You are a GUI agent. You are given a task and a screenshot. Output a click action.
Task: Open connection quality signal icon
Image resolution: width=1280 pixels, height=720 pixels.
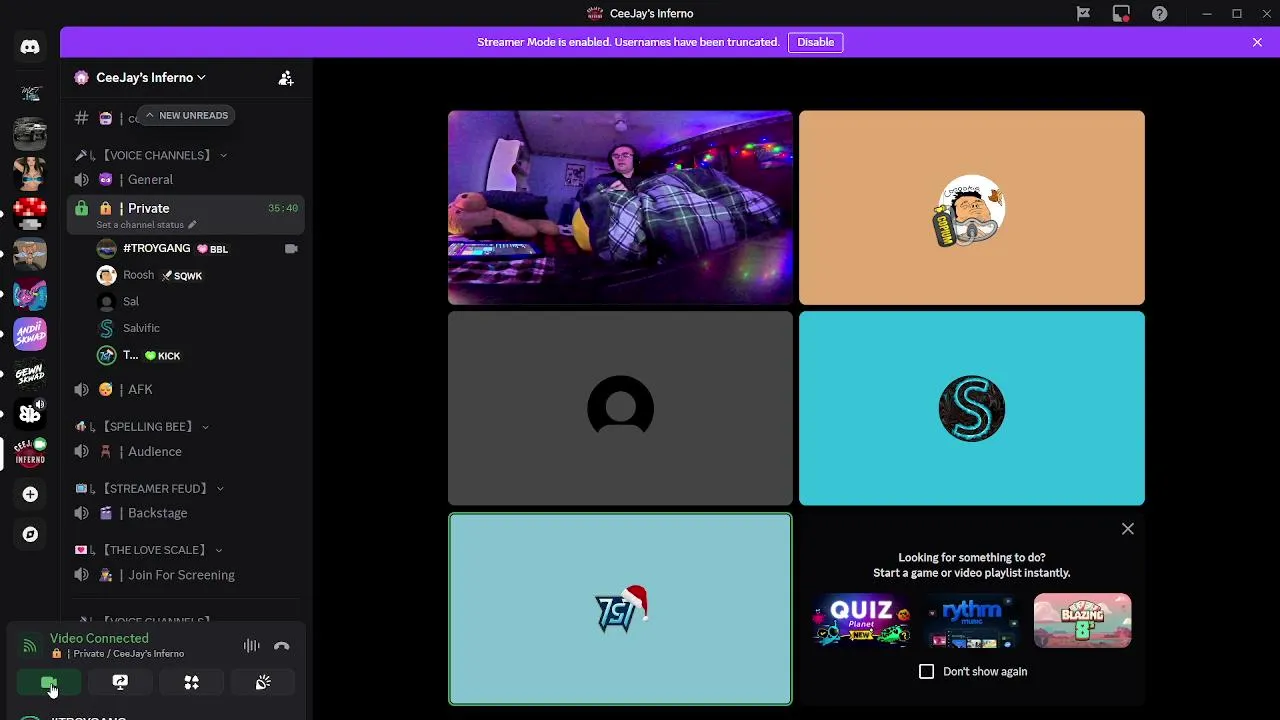tap(30, 646)
